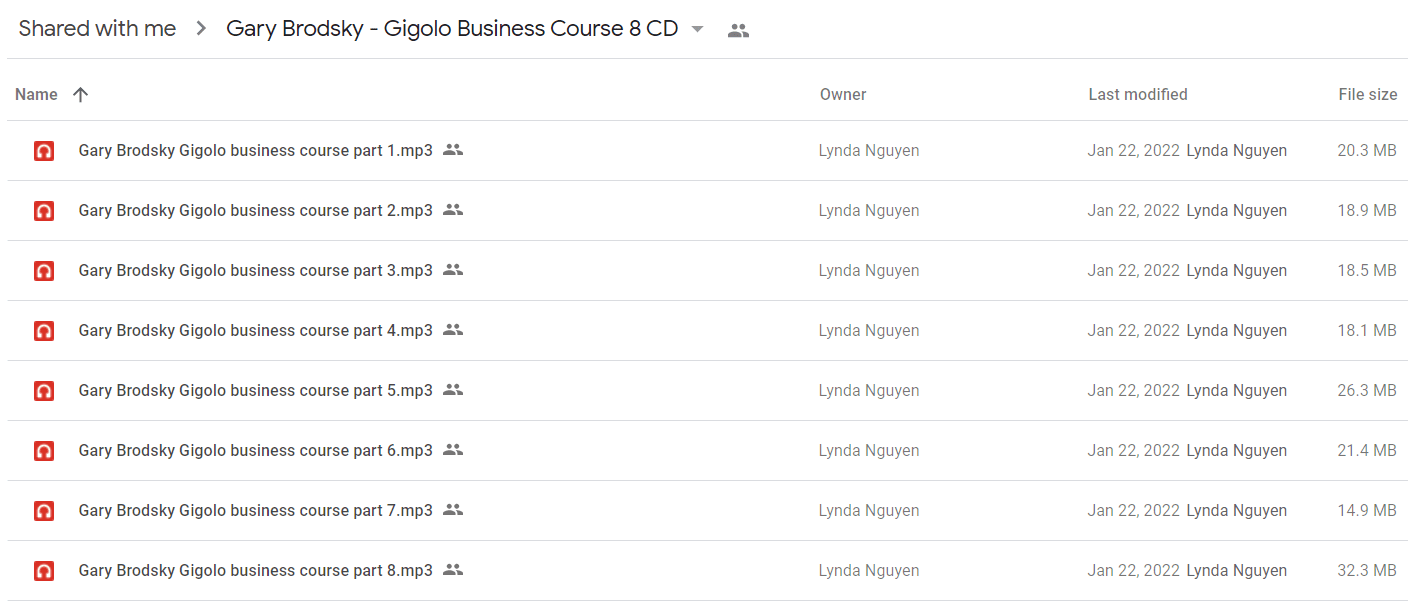Click the breadcrumb chevron separator
This screenshot has height=602, width=1408.
click(201, 29)
